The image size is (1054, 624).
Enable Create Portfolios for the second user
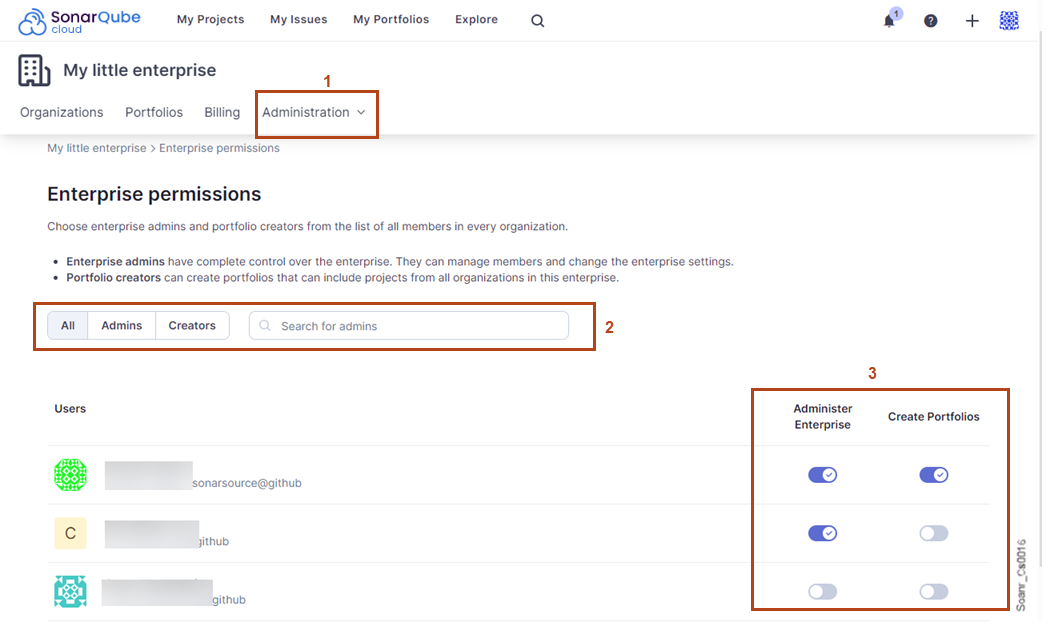click(933, 533)
